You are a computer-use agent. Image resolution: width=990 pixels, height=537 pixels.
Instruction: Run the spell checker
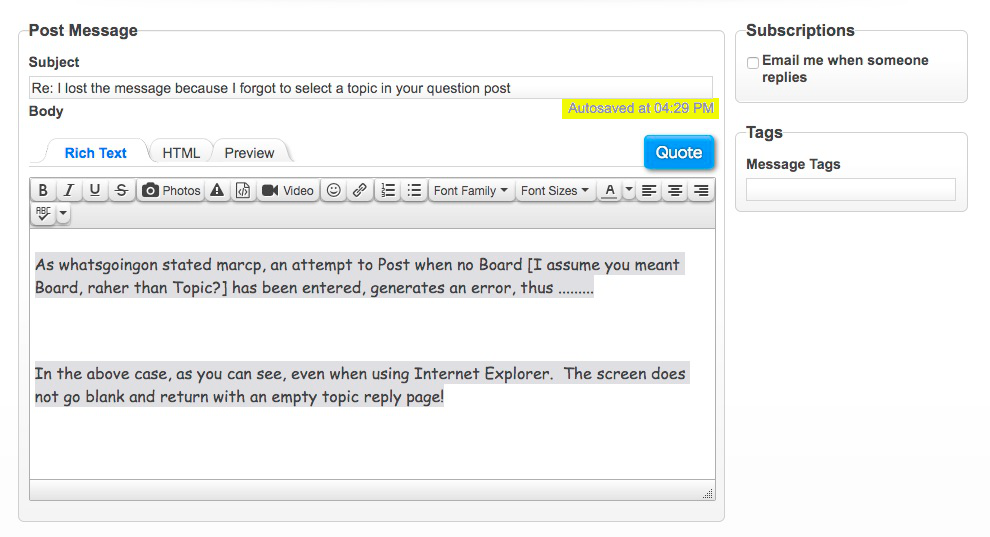click(43, 213)
